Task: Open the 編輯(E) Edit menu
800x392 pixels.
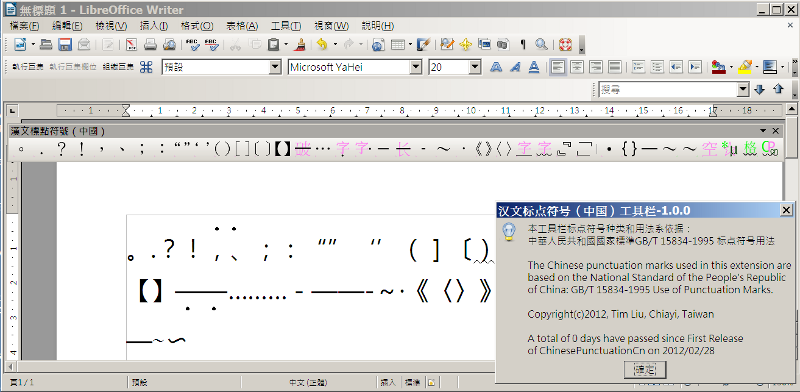Action: click(67, 26)
